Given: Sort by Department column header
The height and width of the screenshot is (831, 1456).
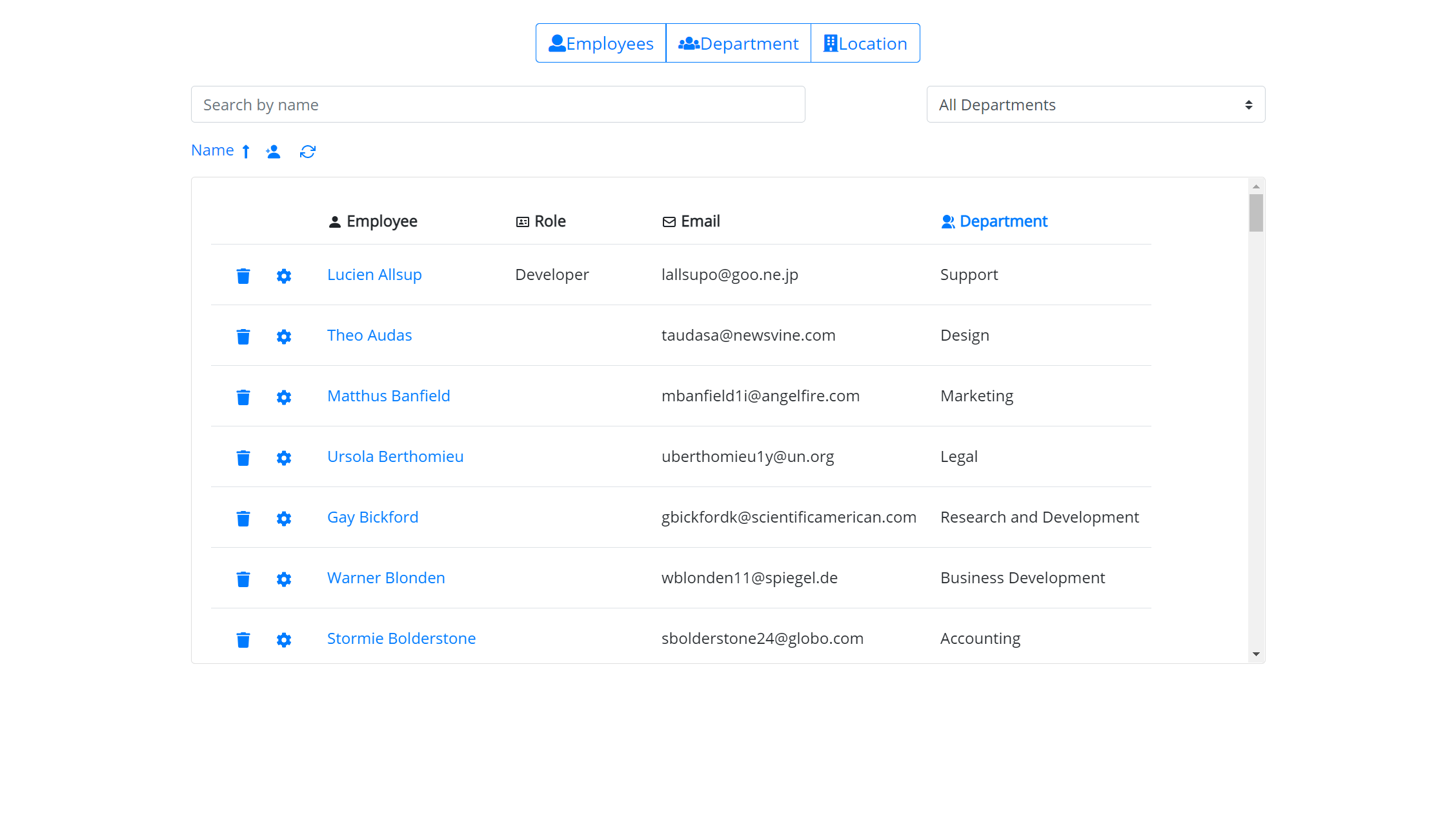Looking at the screenshot, I should click(1002, 221).
